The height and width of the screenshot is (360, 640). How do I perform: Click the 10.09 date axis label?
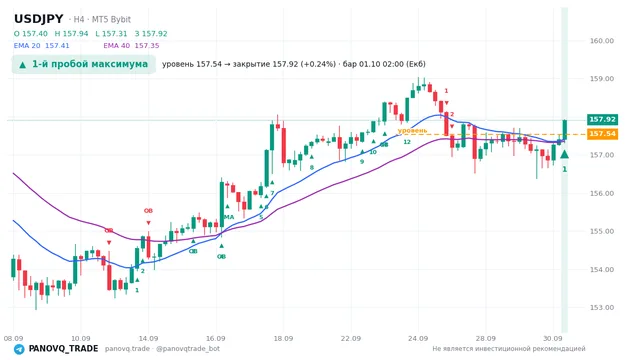click(x=81, y=338)
